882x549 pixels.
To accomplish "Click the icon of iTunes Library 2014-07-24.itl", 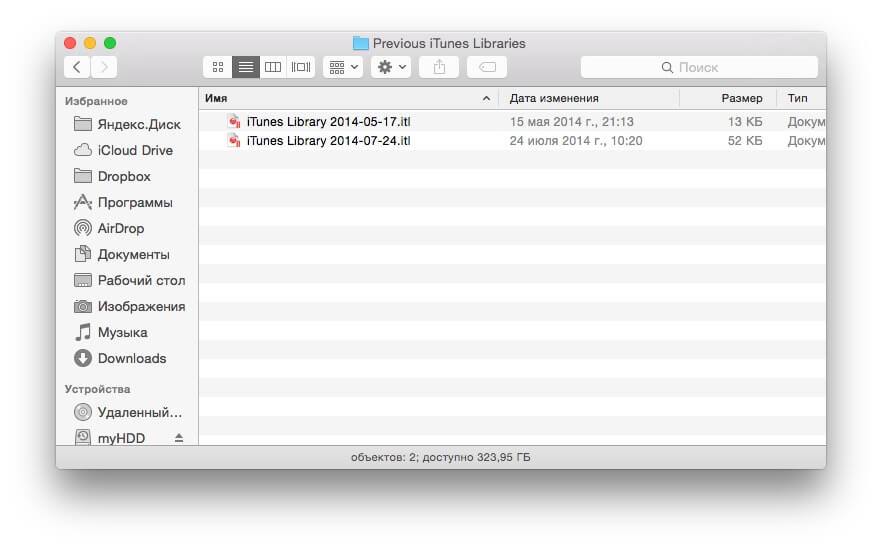I will (234, 141).
